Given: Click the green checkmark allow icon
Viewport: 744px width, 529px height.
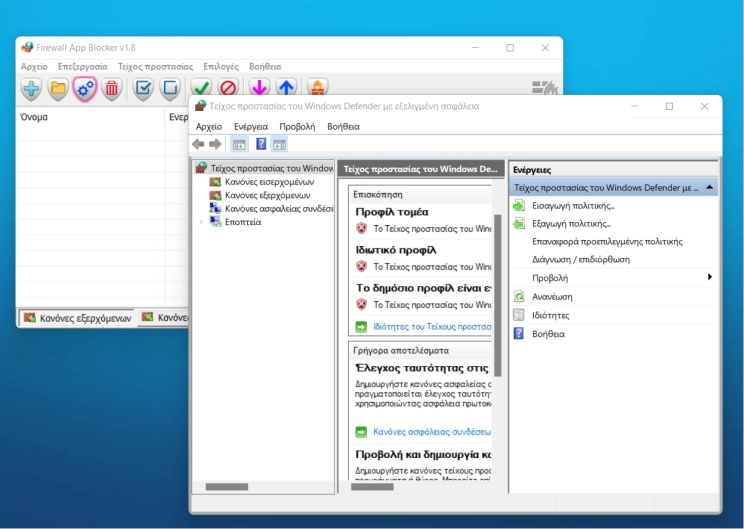Looking at the screenshot, I should click(201, 87).
